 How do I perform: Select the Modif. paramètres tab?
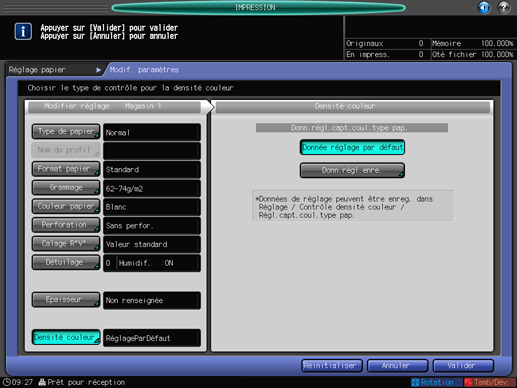click(x=144, y=70)
